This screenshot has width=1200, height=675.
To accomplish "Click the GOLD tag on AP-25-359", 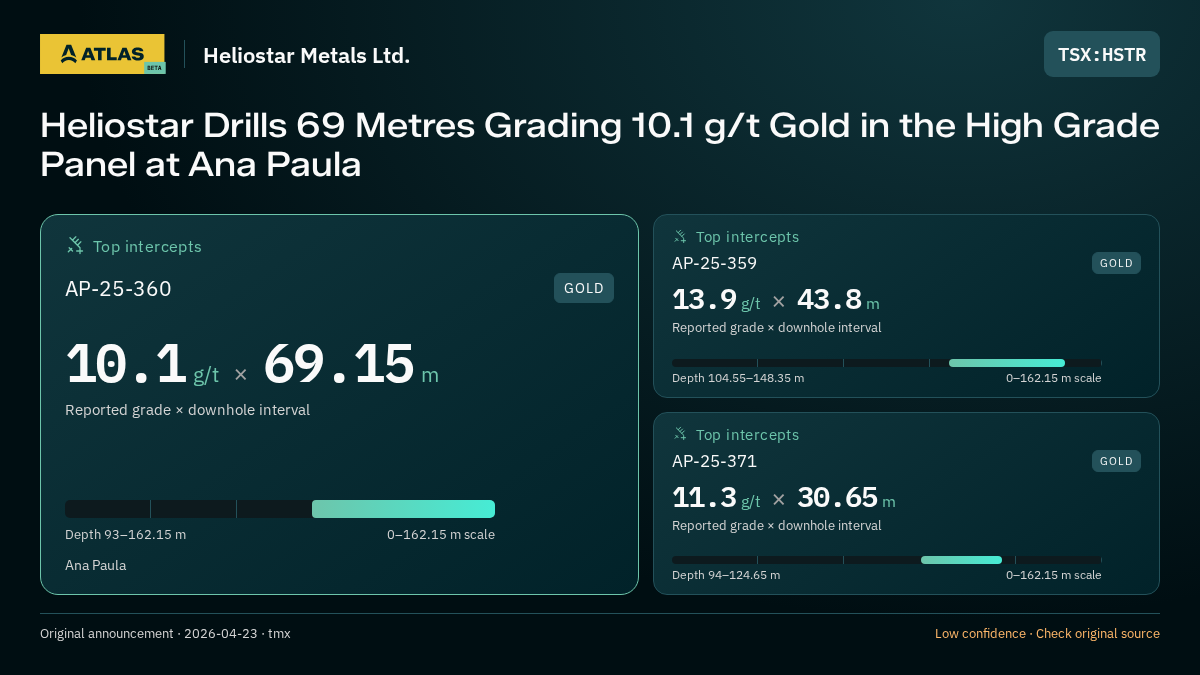I will 1116,263.
